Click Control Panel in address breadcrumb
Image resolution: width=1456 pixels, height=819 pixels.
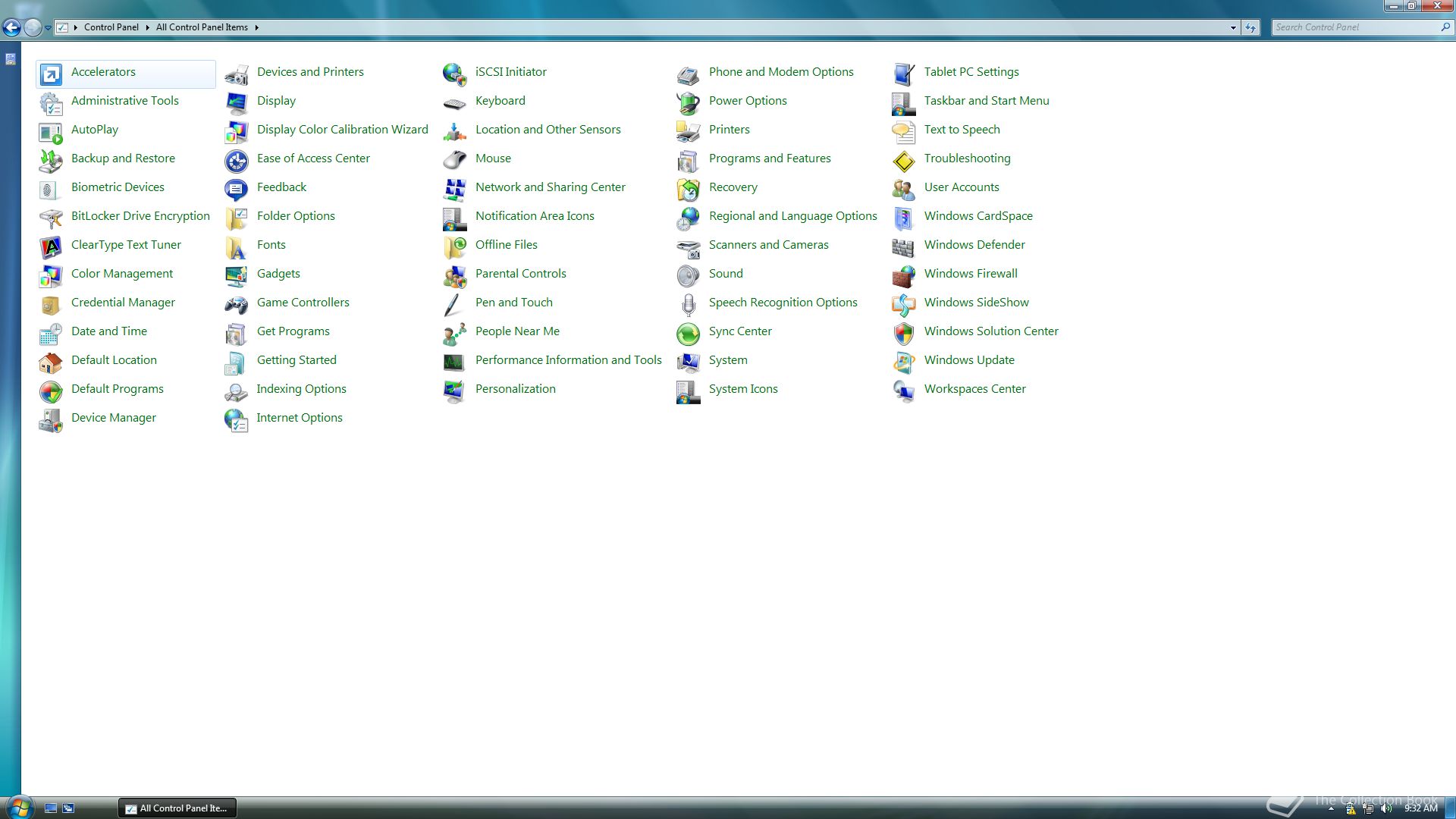click(111, 27)
